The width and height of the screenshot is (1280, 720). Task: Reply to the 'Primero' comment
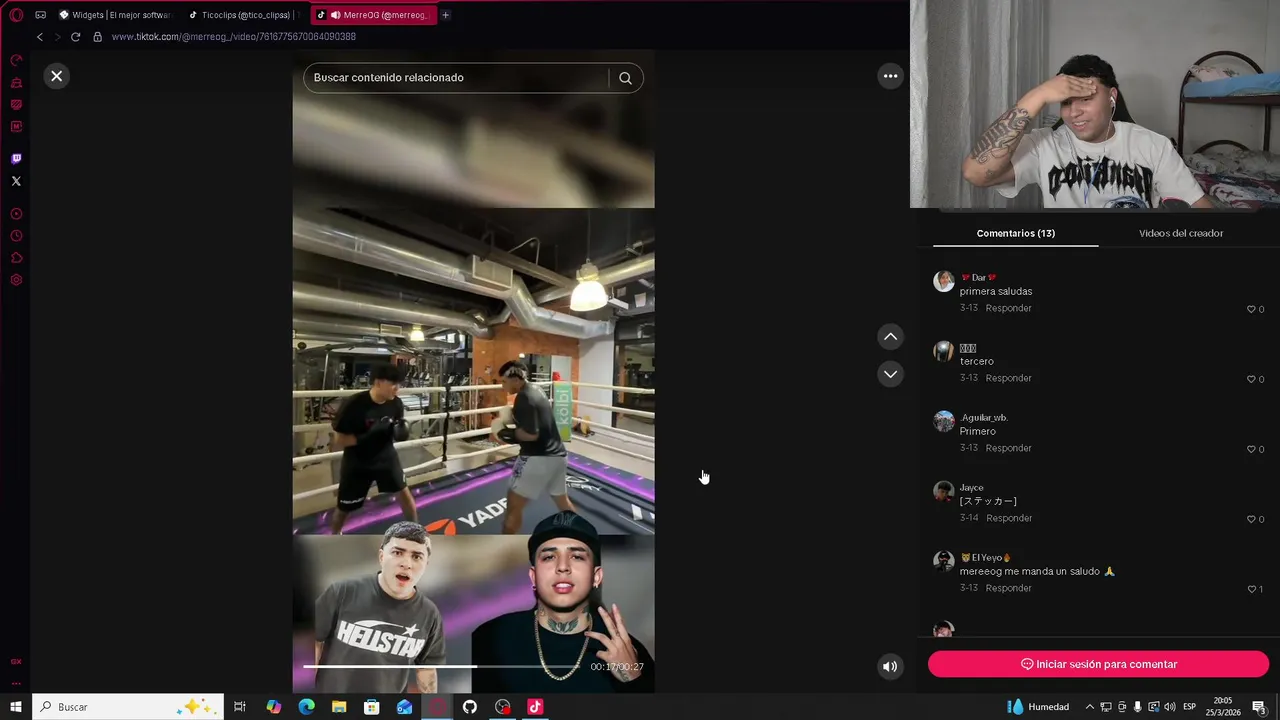pos(1008,448)
